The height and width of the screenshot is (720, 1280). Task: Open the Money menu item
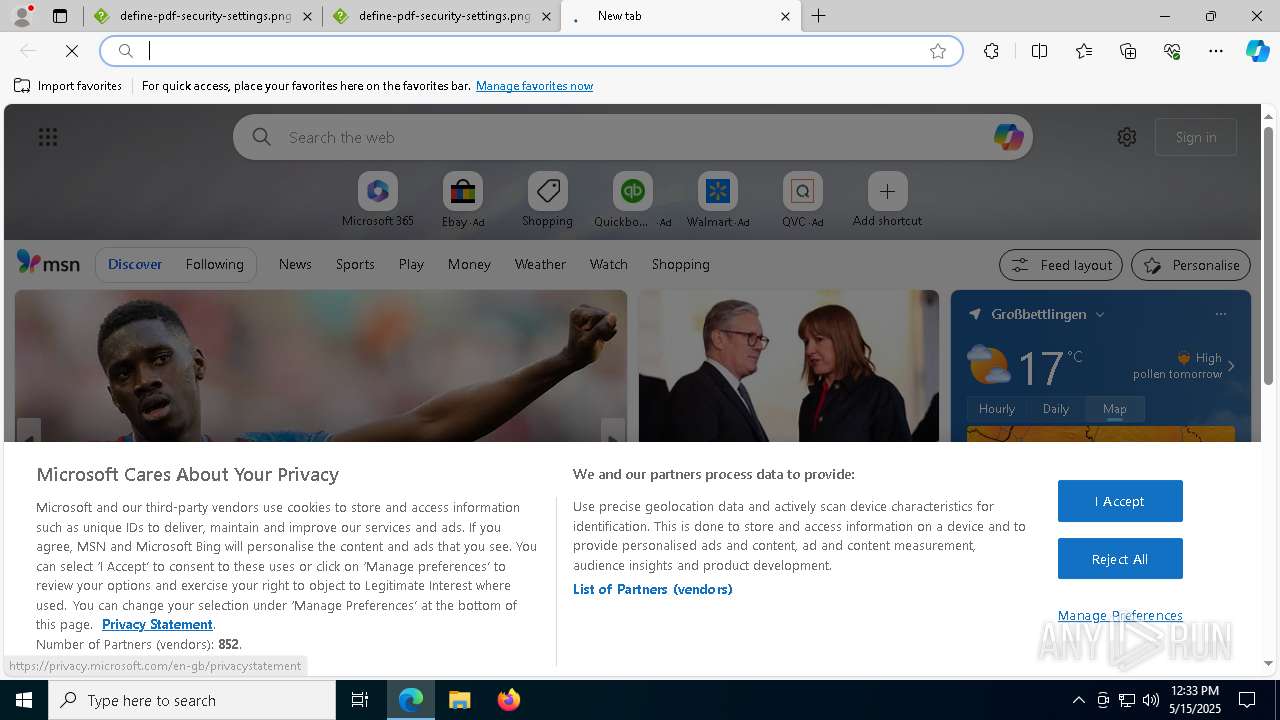[469, 264]
